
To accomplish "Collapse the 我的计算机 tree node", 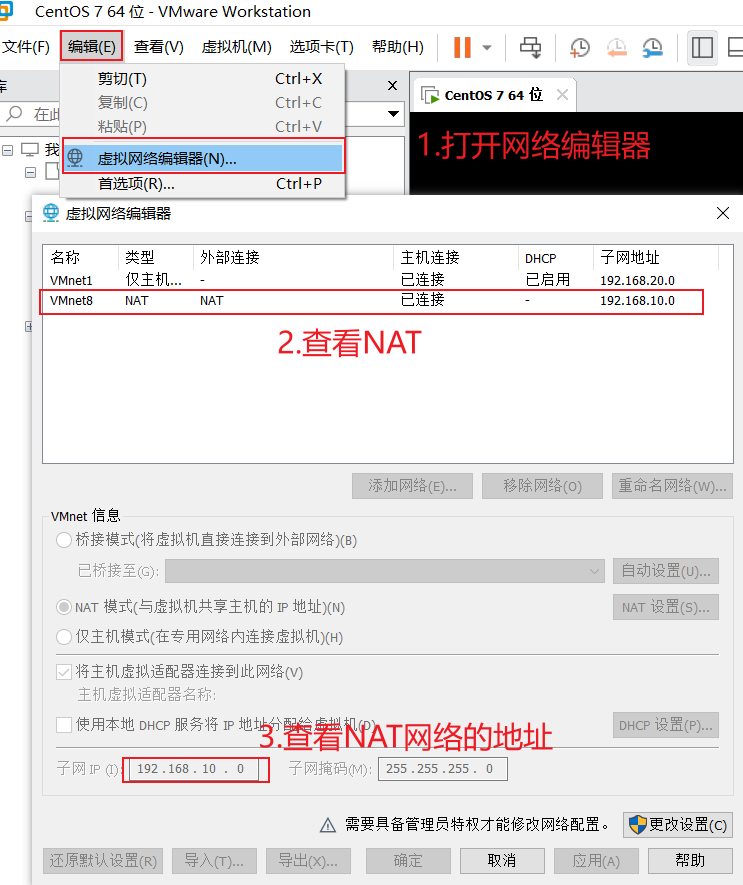I will pyautogui.click(x=7, y=150).
